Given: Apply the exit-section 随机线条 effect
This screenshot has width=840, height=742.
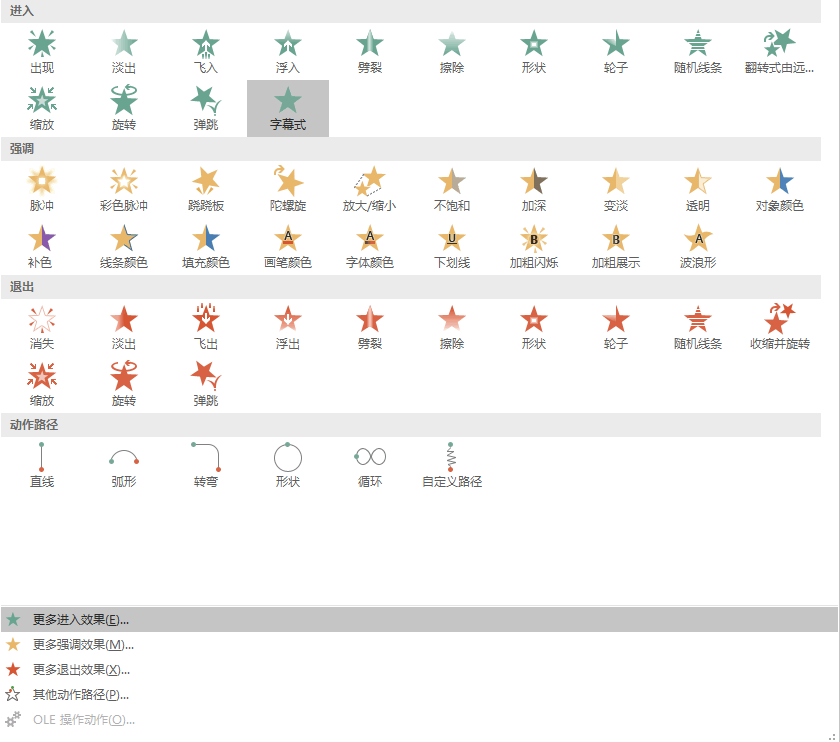Looking at the screenshot, I should click(698, 328).
